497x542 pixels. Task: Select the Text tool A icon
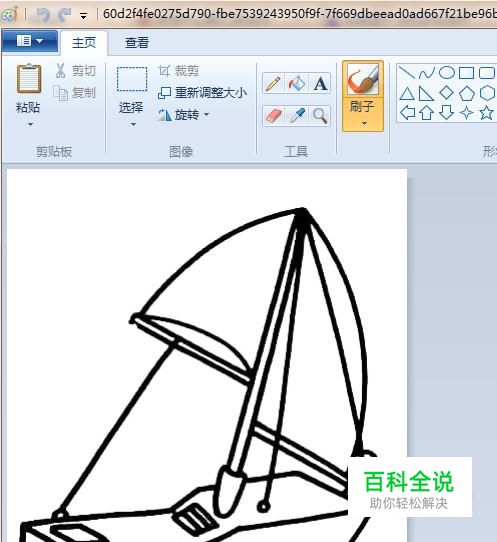click(320, 83)
